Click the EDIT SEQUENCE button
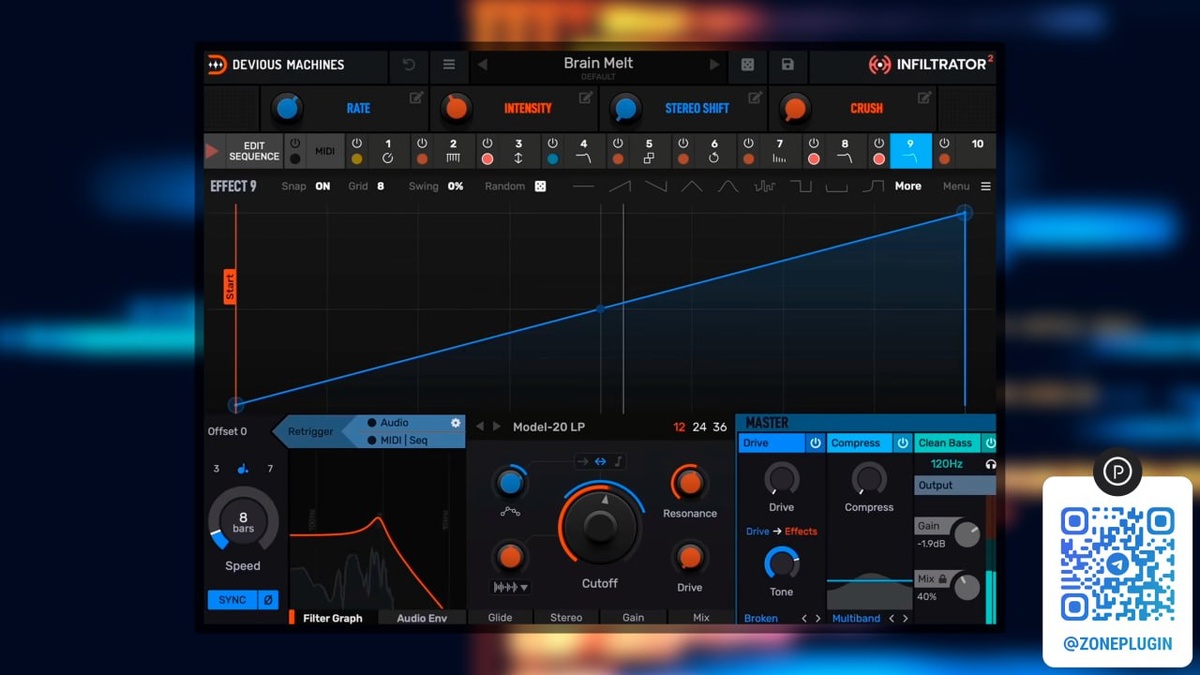Viewport: 1200px width, 675px height. click(254, 151)
